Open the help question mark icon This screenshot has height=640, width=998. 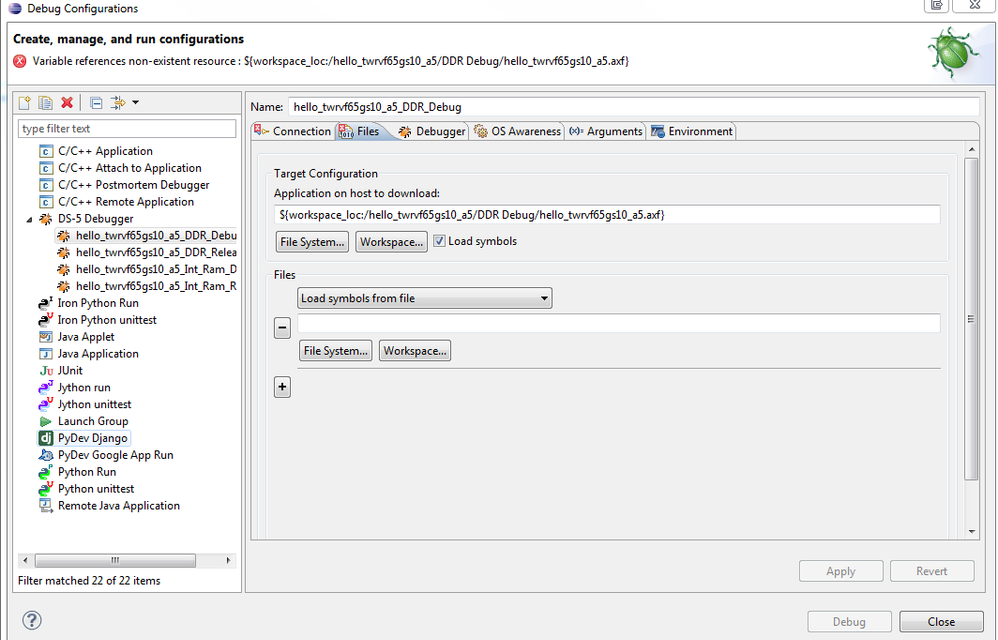(x=32, y=621)
